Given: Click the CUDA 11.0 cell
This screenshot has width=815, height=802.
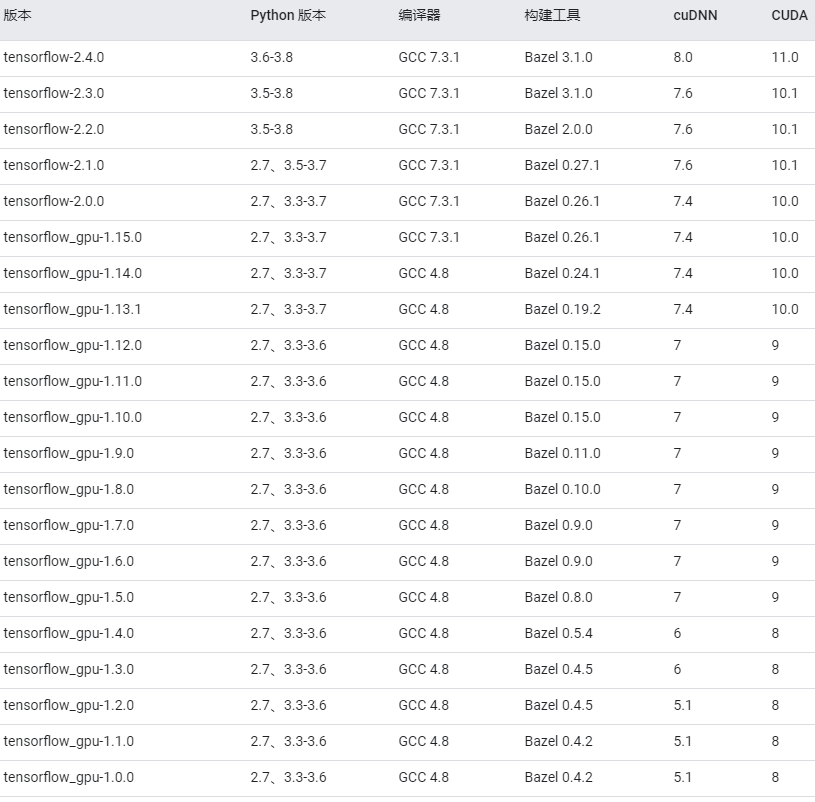Looking at the screenshot, I should point(785,57).
